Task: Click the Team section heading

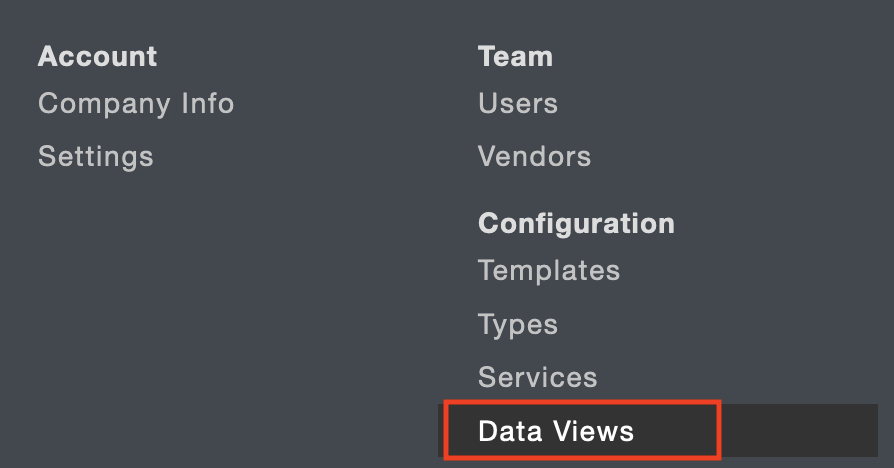Action: pos(515,56)
